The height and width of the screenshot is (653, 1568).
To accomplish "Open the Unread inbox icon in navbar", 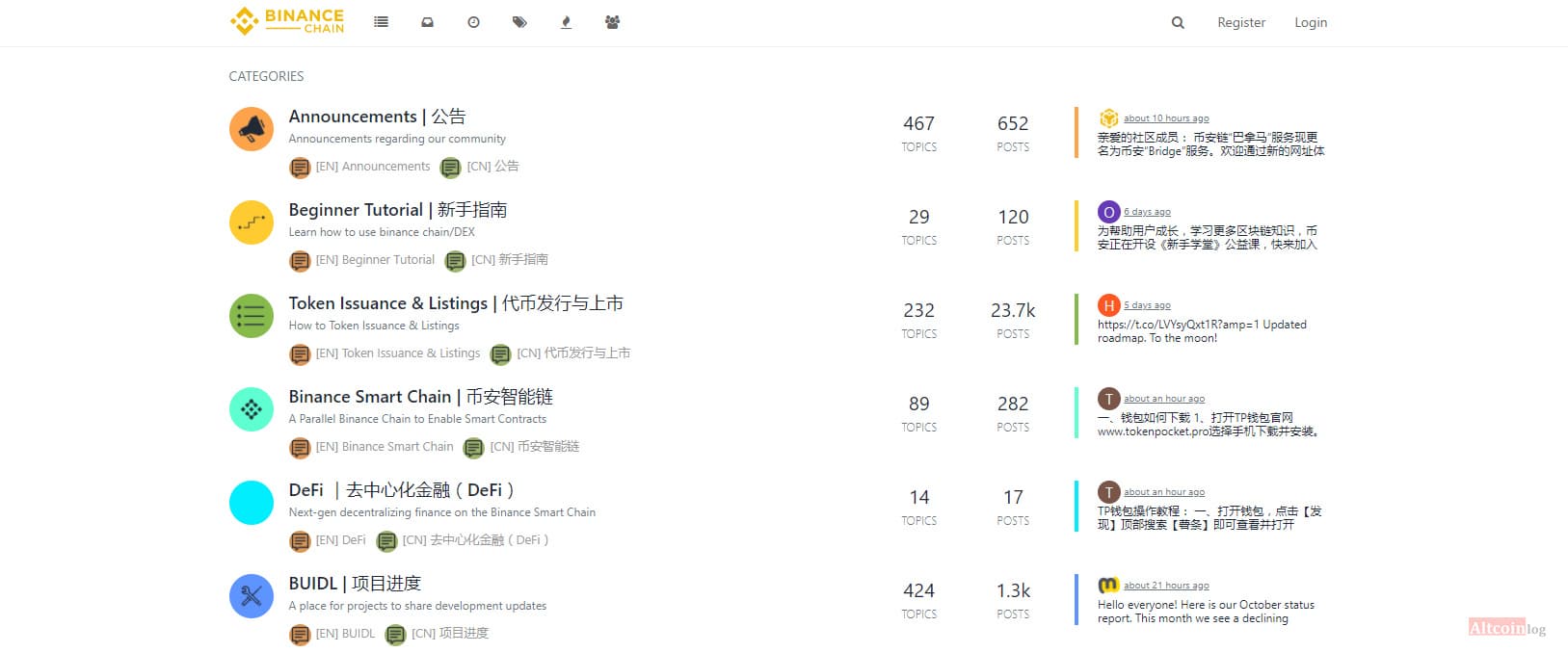I will 427,21.
